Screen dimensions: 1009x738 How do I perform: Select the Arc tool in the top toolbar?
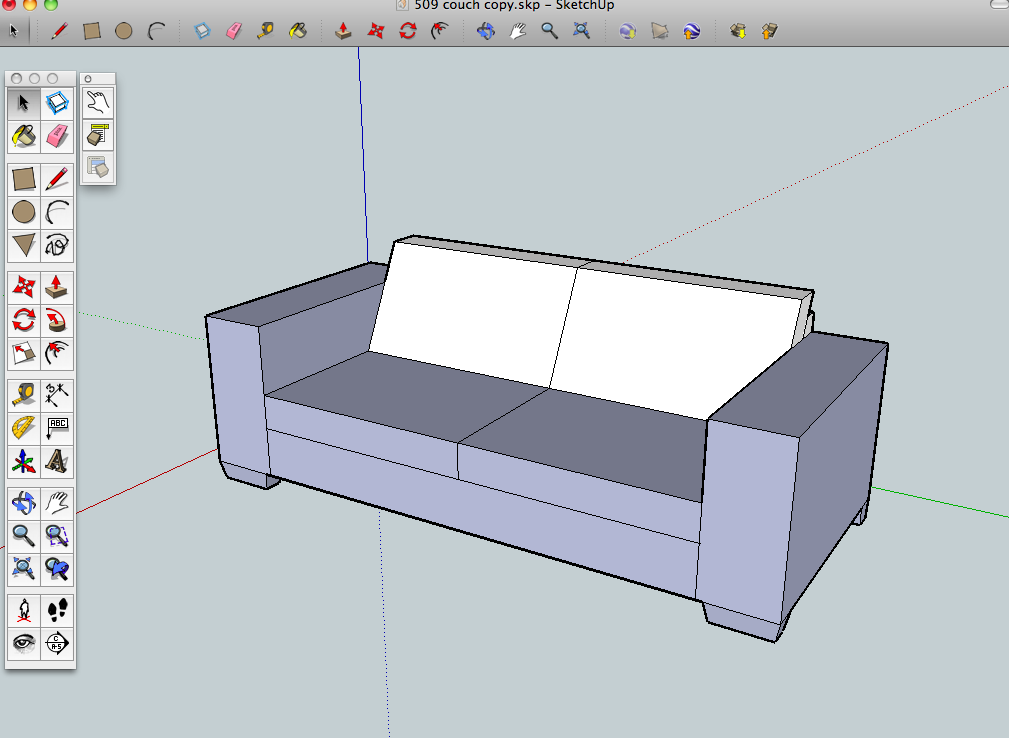click(156, 31)
